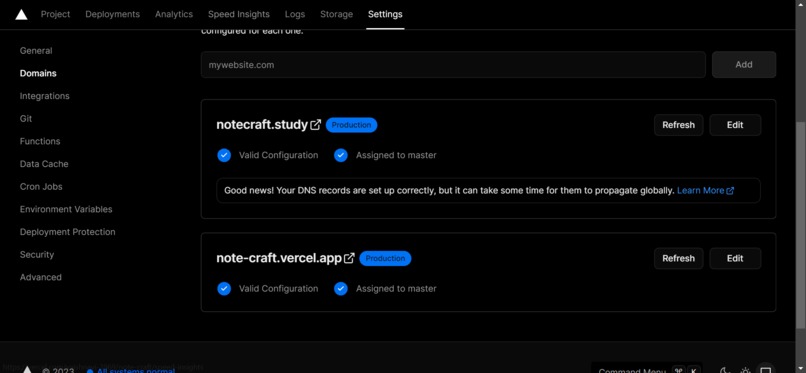
Task: Focus the mywebsite.com domain input field
Action: (453, 65)
